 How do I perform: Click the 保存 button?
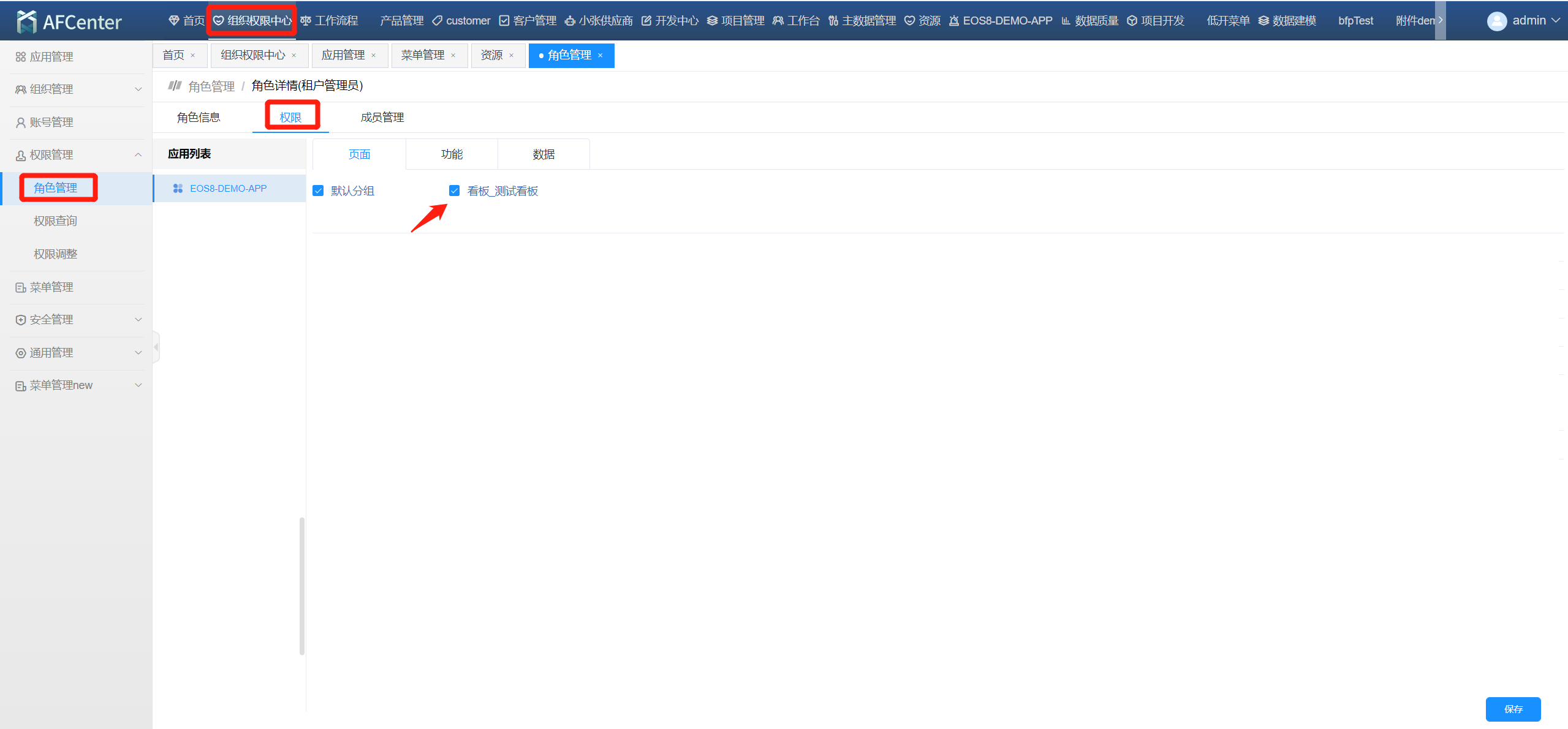tap(1512, 709)
